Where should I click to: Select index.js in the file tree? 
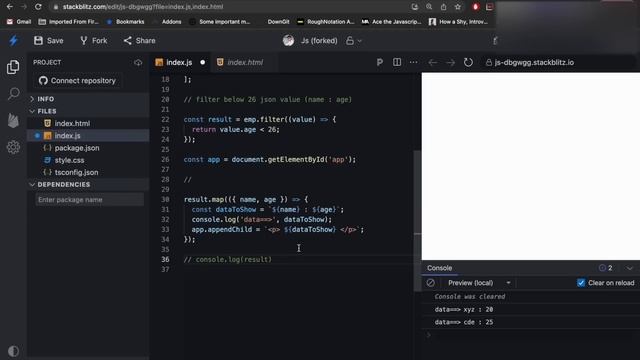88,136
